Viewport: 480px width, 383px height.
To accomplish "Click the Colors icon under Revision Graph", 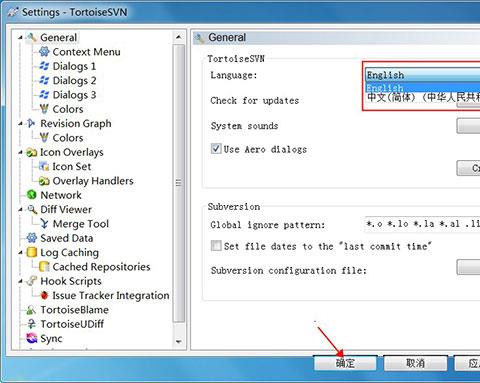I will pos(44,138).
